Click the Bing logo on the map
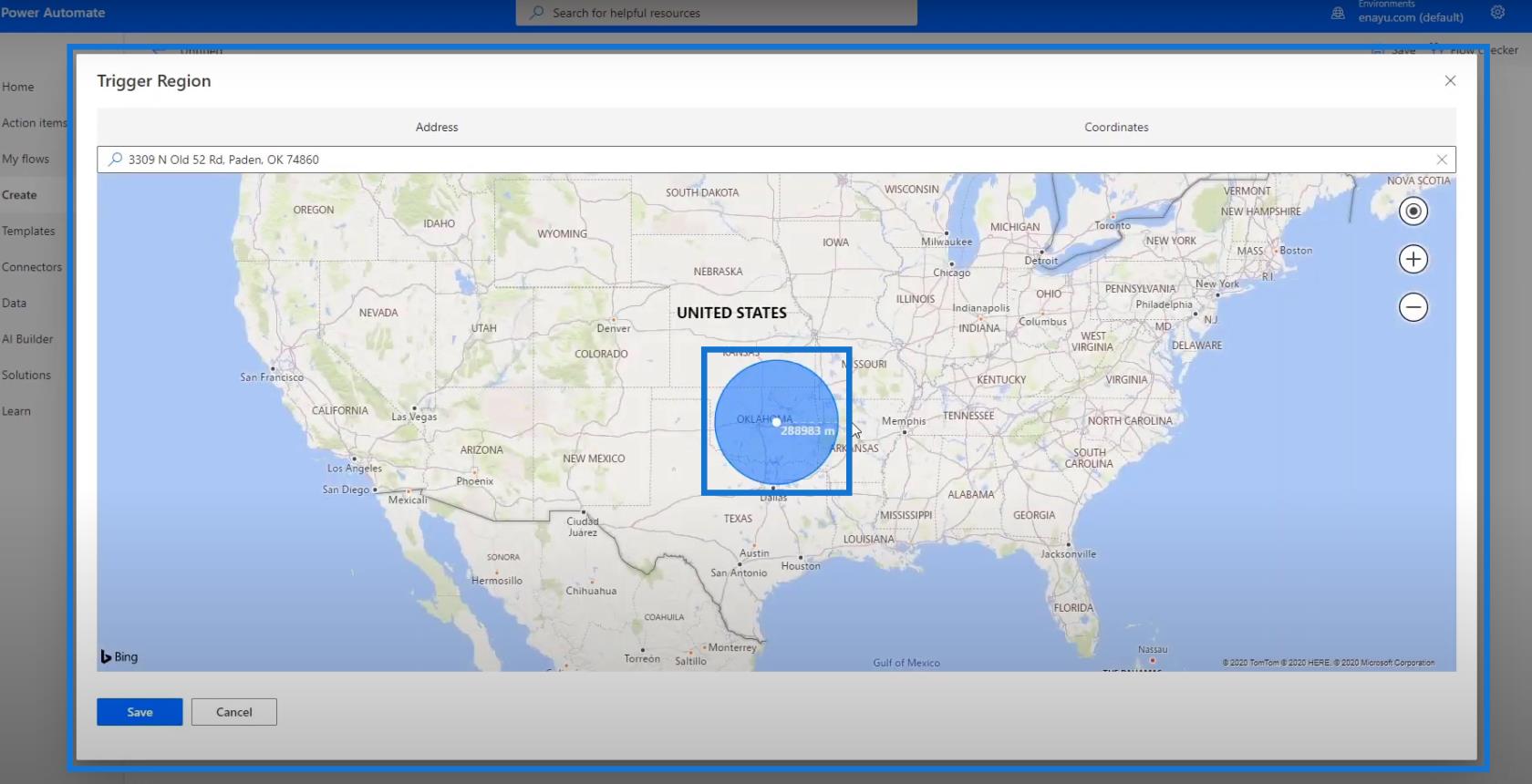Viewport: 1532px width, 784px height. coord(119,656)
